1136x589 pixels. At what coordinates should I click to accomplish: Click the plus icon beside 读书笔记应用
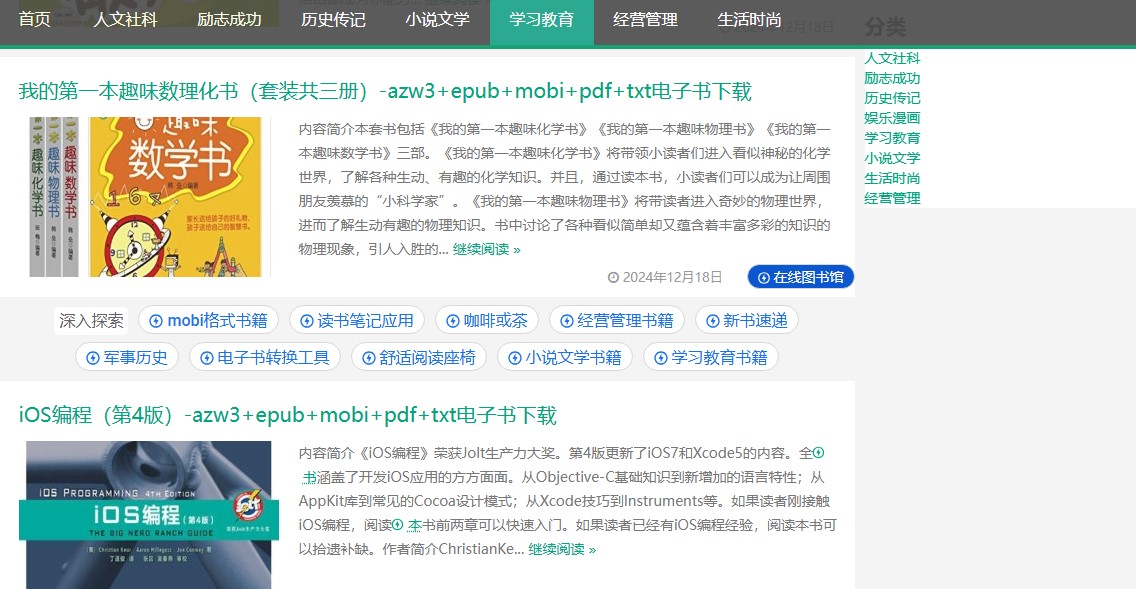[x=305, y=320]
